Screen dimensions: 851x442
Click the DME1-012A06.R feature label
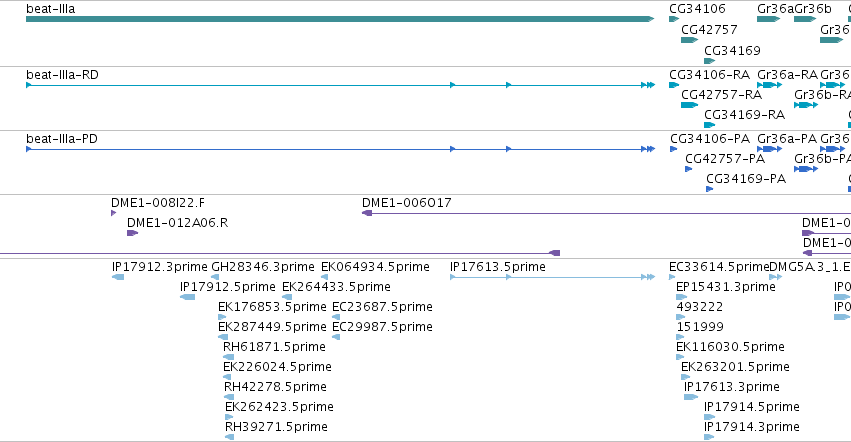(x=177, y=223)
